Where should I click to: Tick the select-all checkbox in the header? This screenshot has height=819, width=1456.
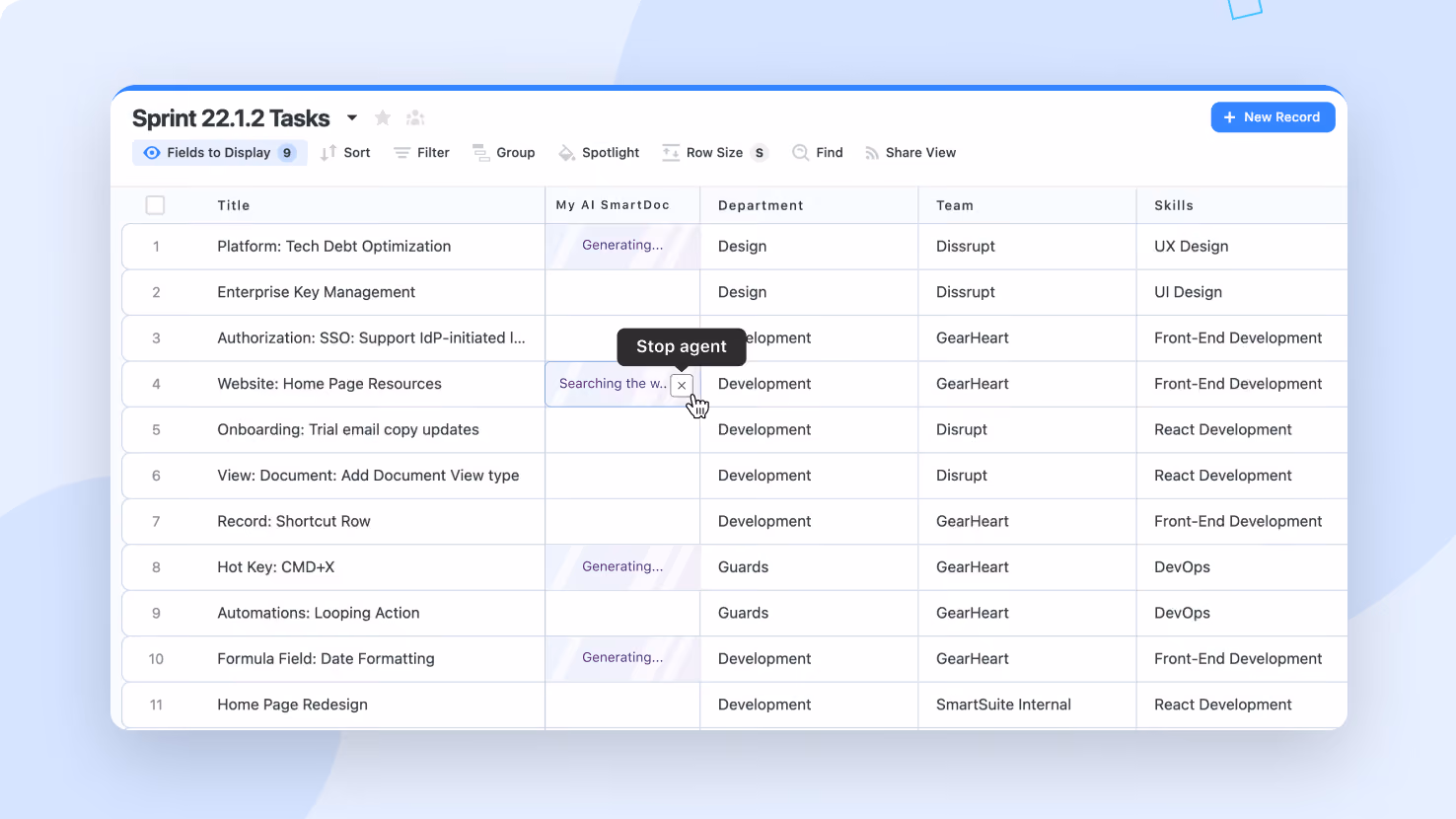click(155, 205)
